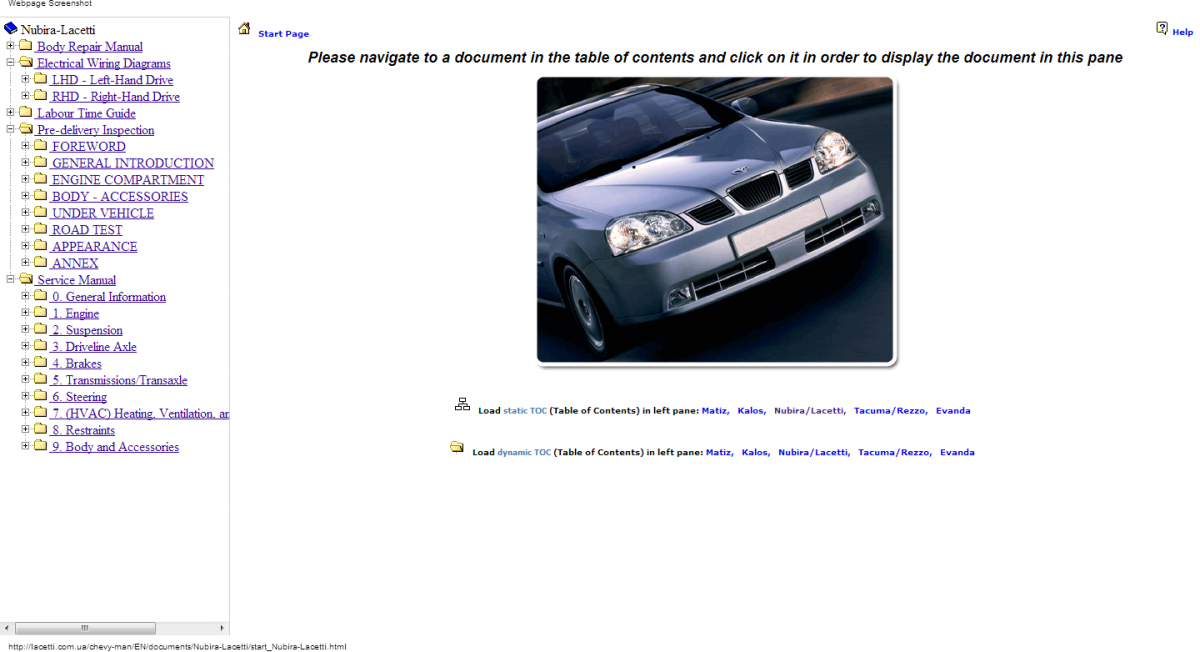Open 3. Driveline Axle in the tree

pyautogui.click(x=93, y=347)
